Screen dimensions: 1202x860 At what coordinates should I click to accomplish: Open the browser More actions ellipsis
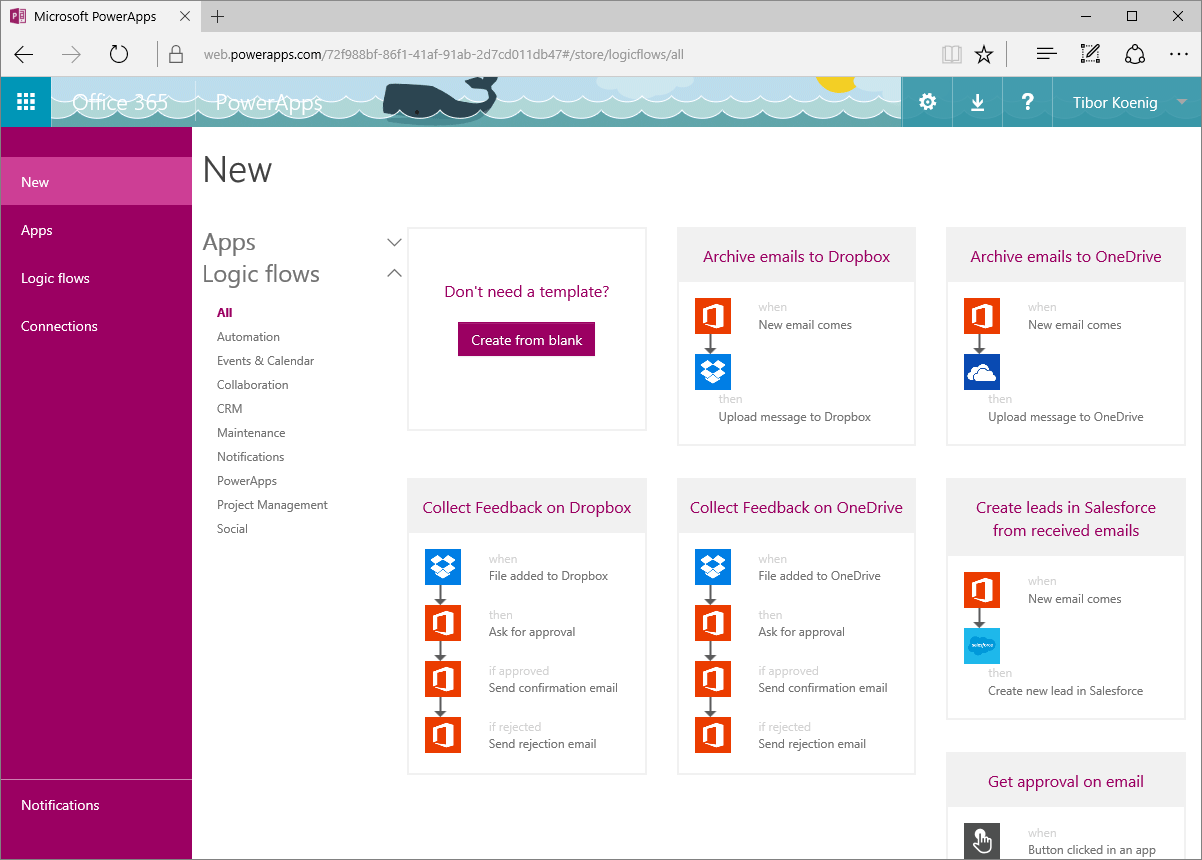[1179, 54]
